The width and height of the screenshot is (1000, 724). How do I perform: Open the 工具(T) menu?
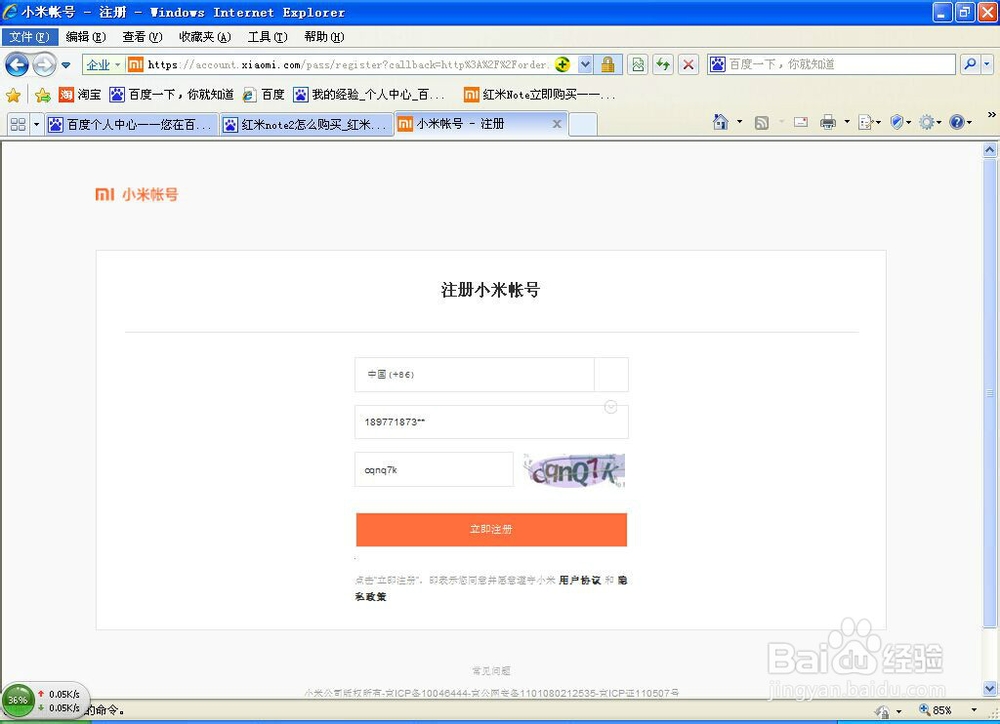[267, 37]
